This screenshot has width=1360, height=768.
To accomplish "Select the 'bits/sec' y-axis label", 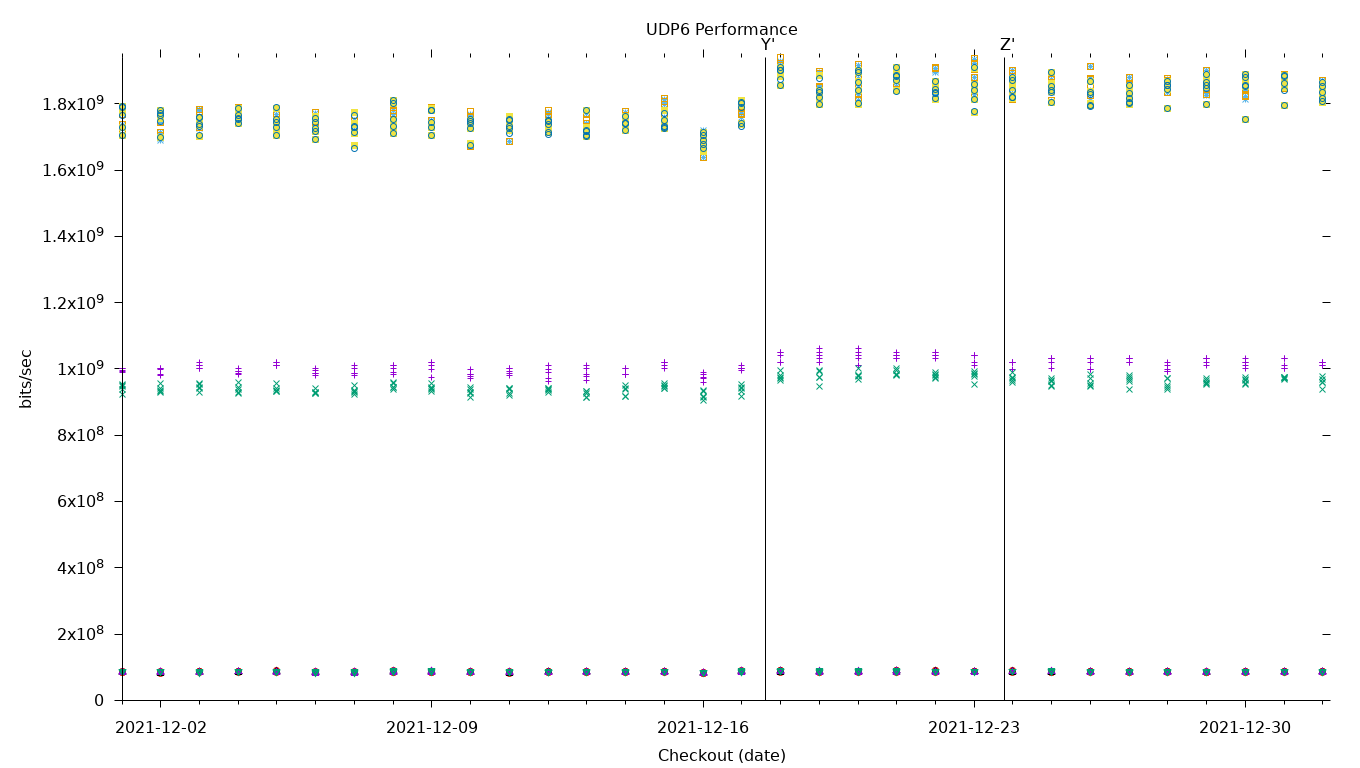I will [26, 378].
